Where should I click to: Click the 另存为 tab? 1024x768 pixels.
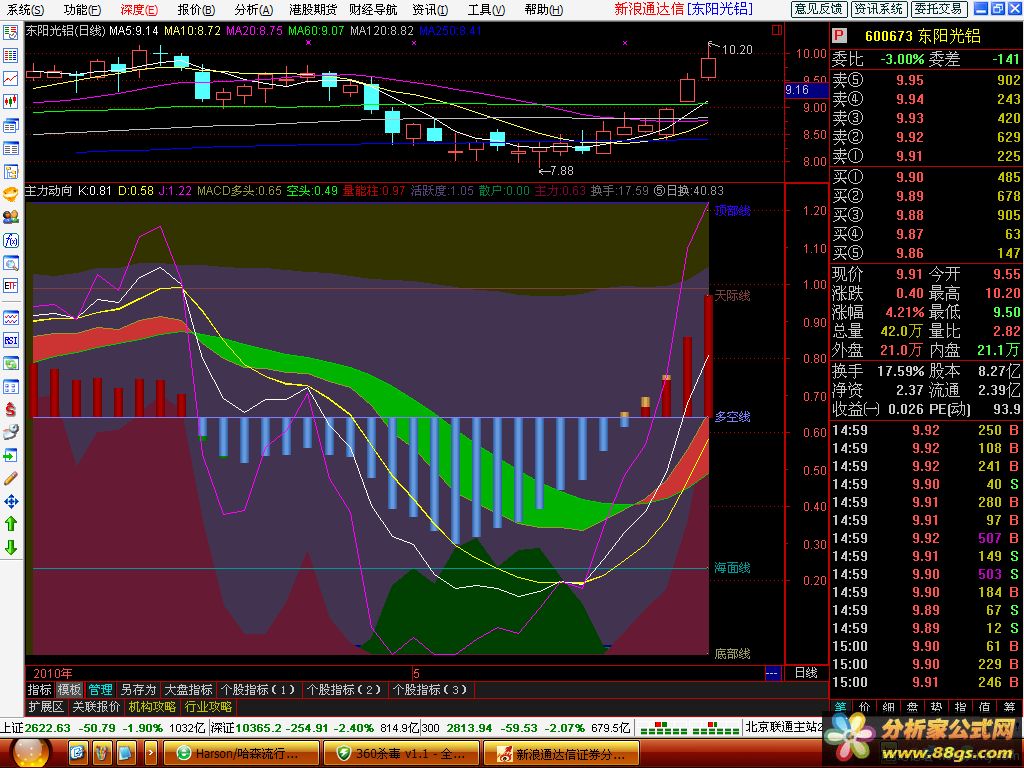click(138, 690)
